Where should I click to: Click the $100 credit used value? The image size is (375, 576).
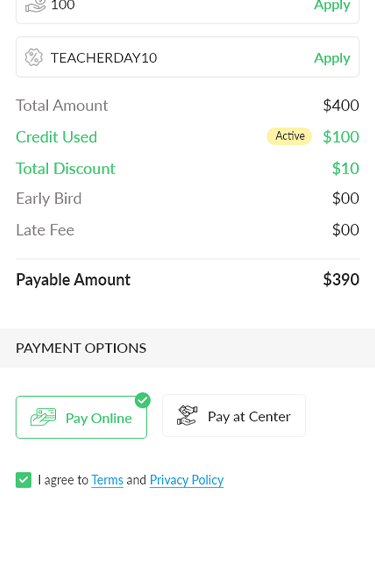(341, 137)
